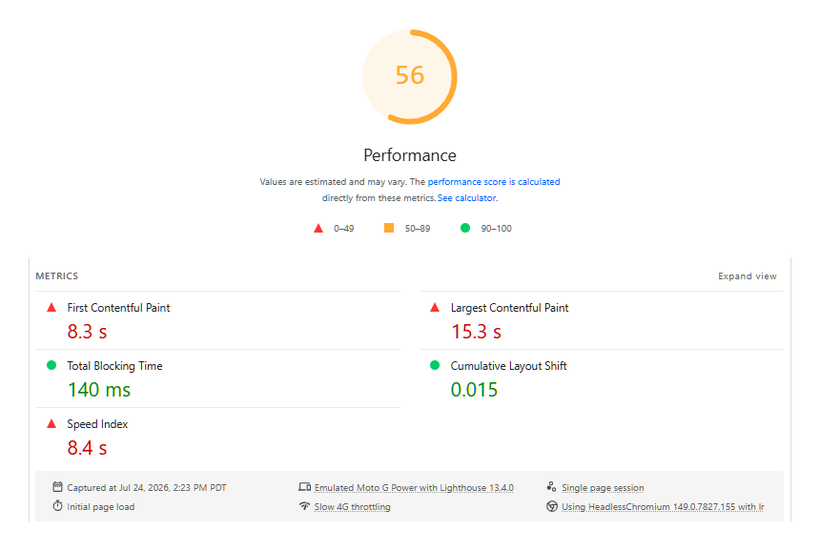Click the session icon beside Single page session
The image size is (820, 550).
click(551, 487)
